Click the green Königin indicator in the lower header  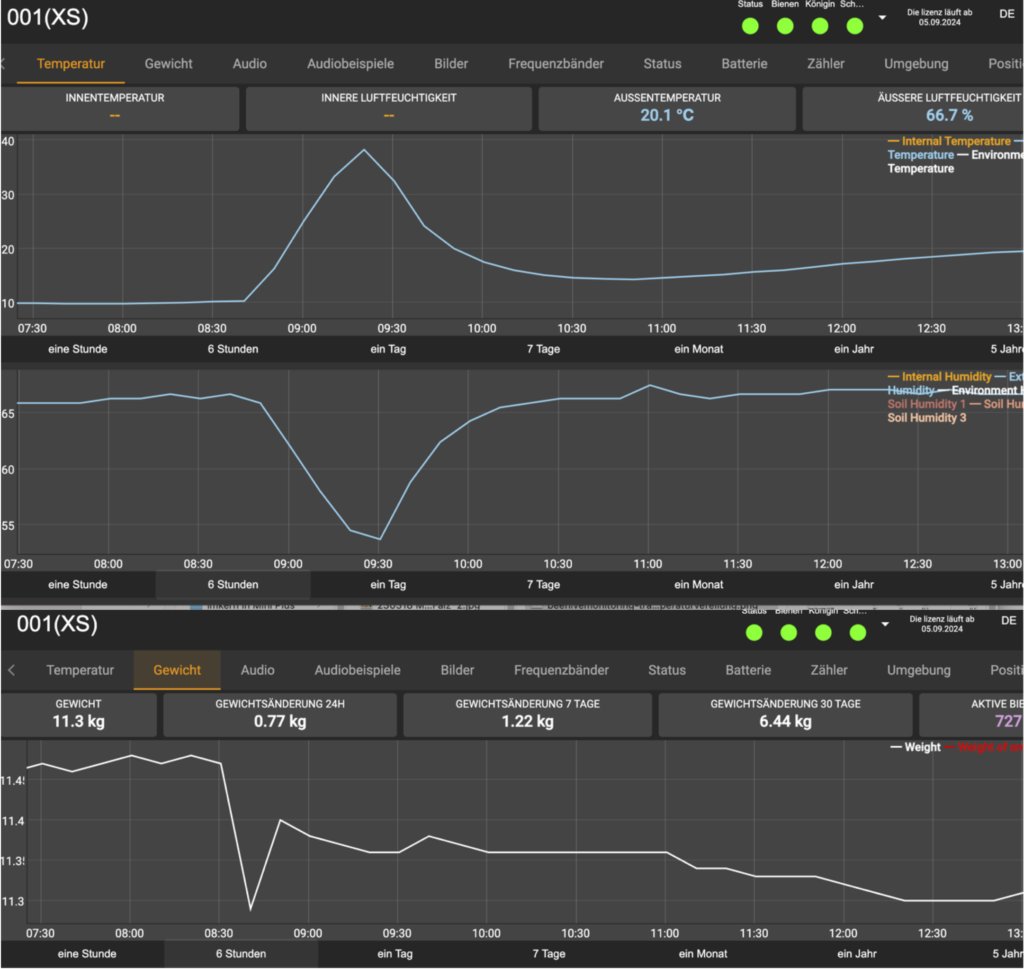pyautogui.click(x=823, y=632)
